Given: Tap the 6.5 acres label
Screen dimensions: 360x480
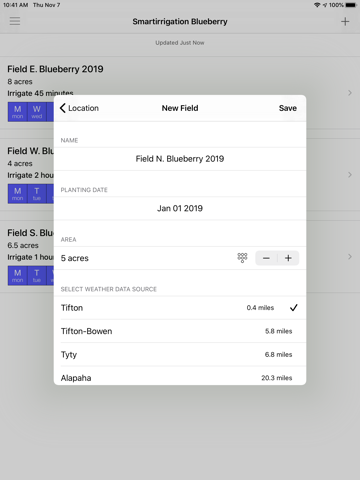Looking at the screenshot, I should (23, 245).
